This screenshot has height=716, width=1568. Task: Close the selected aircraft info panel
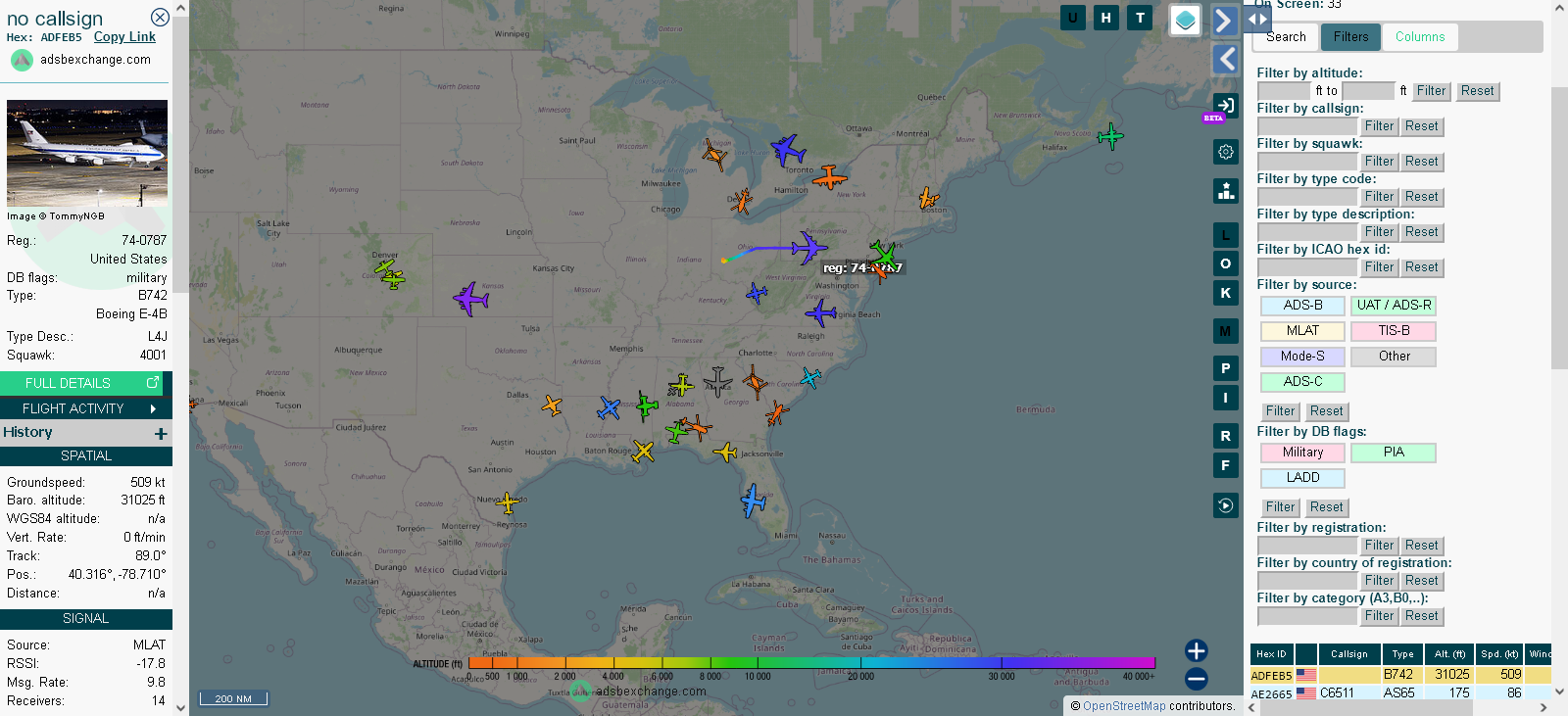[160, 18]
